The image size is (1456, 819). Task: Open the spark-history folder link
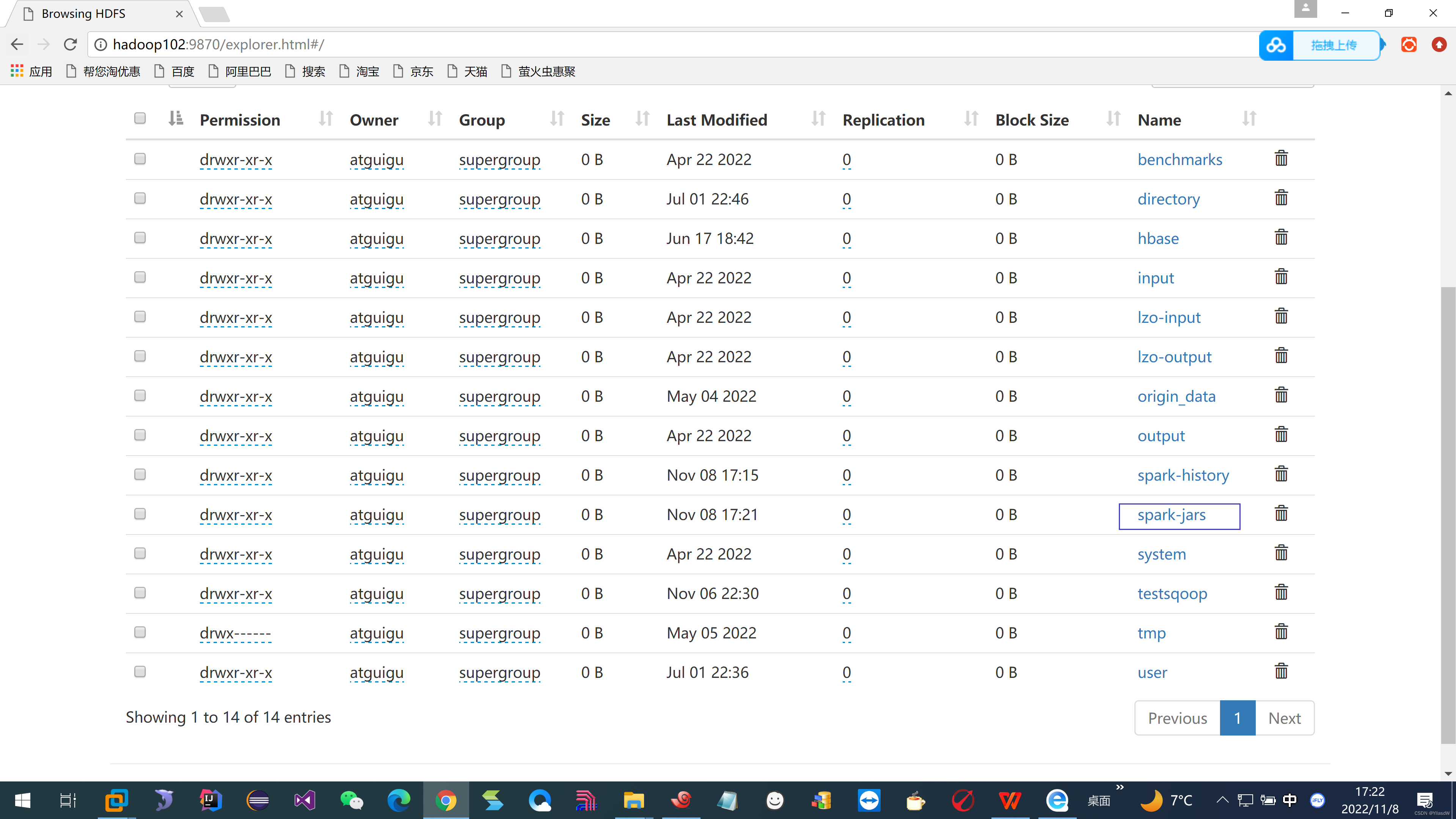(x=1183, y=475)
